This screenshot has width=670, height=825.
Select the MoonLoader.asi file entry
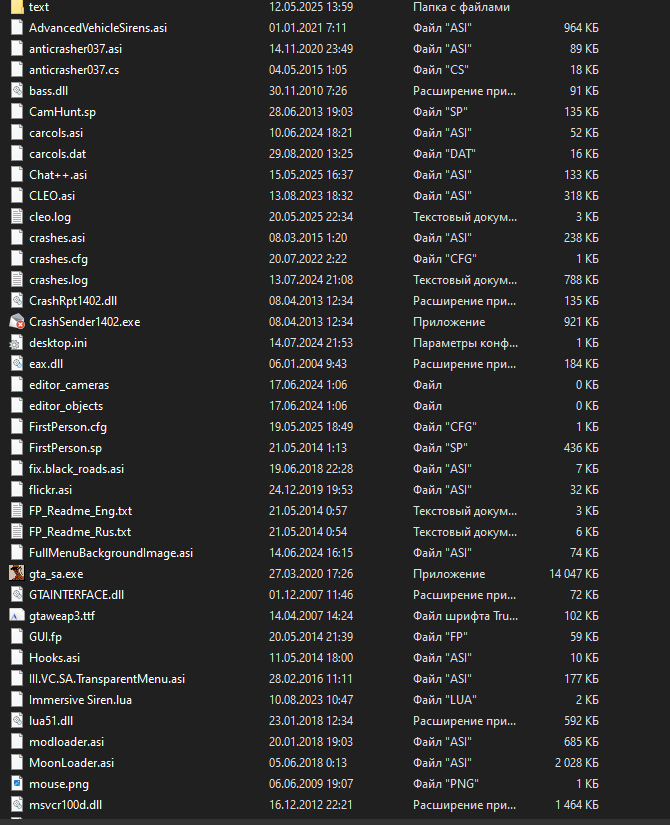click(x=71, y=763)
